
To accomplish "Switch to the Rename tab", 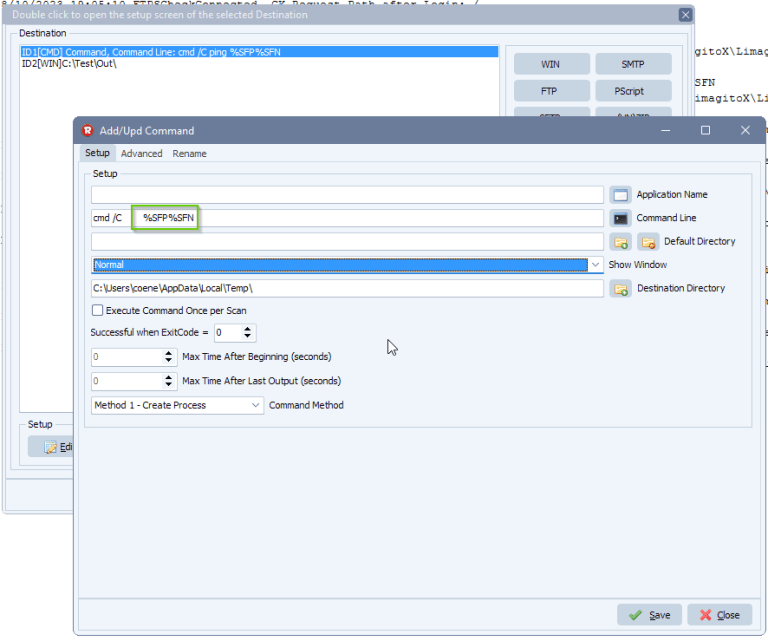I will (x=189, y=154).
